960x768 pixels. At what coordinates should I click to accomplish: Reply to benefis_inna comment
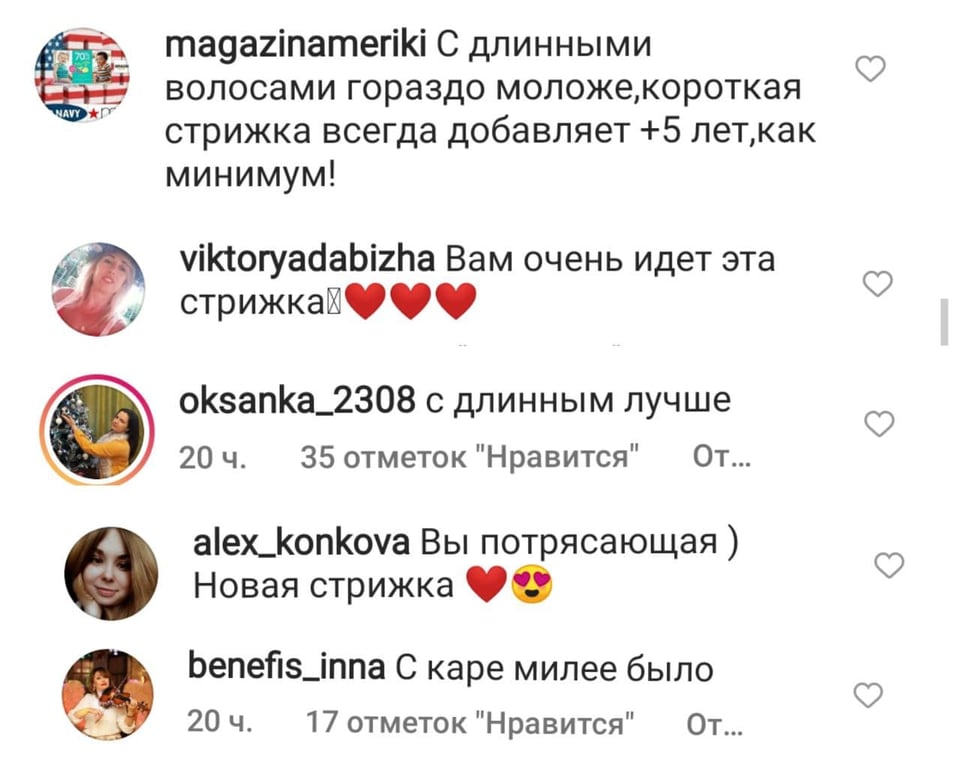714,724
